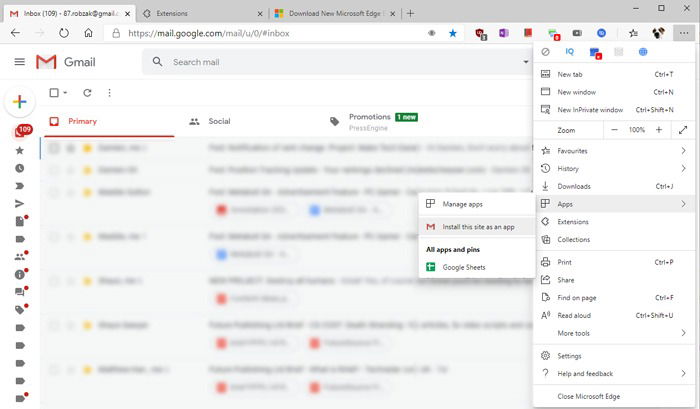
Task: Open the Starred folder in the sidebar
Action: point(20,150)
